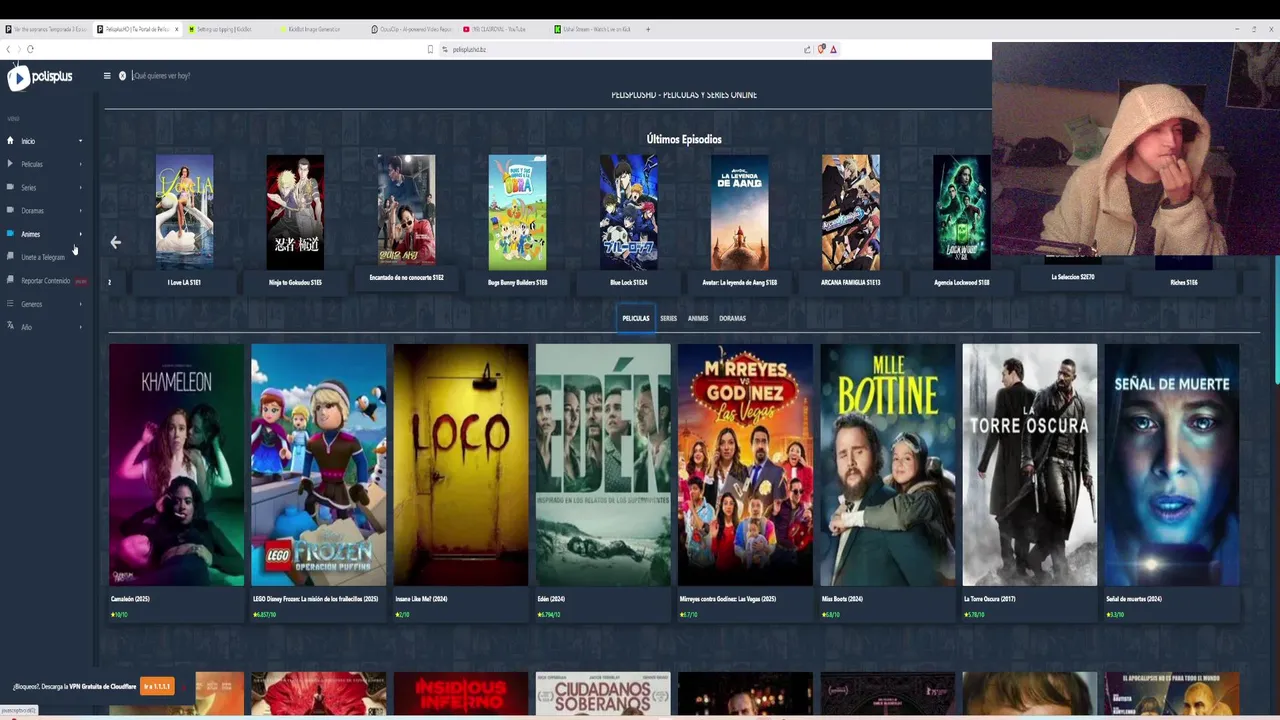Viewport: 1280px width, 720px height.
Task: Expand the Animes submenu arrow
Action: (81, 234)
